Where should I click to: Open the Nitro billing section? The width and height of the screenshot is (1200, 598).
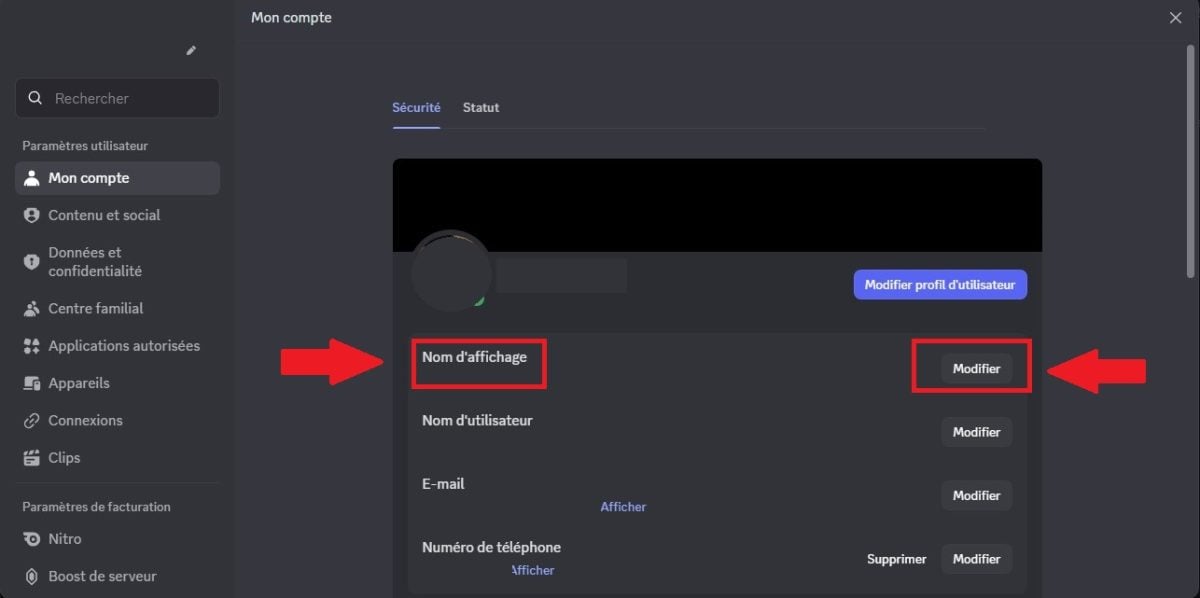[32, 539]
